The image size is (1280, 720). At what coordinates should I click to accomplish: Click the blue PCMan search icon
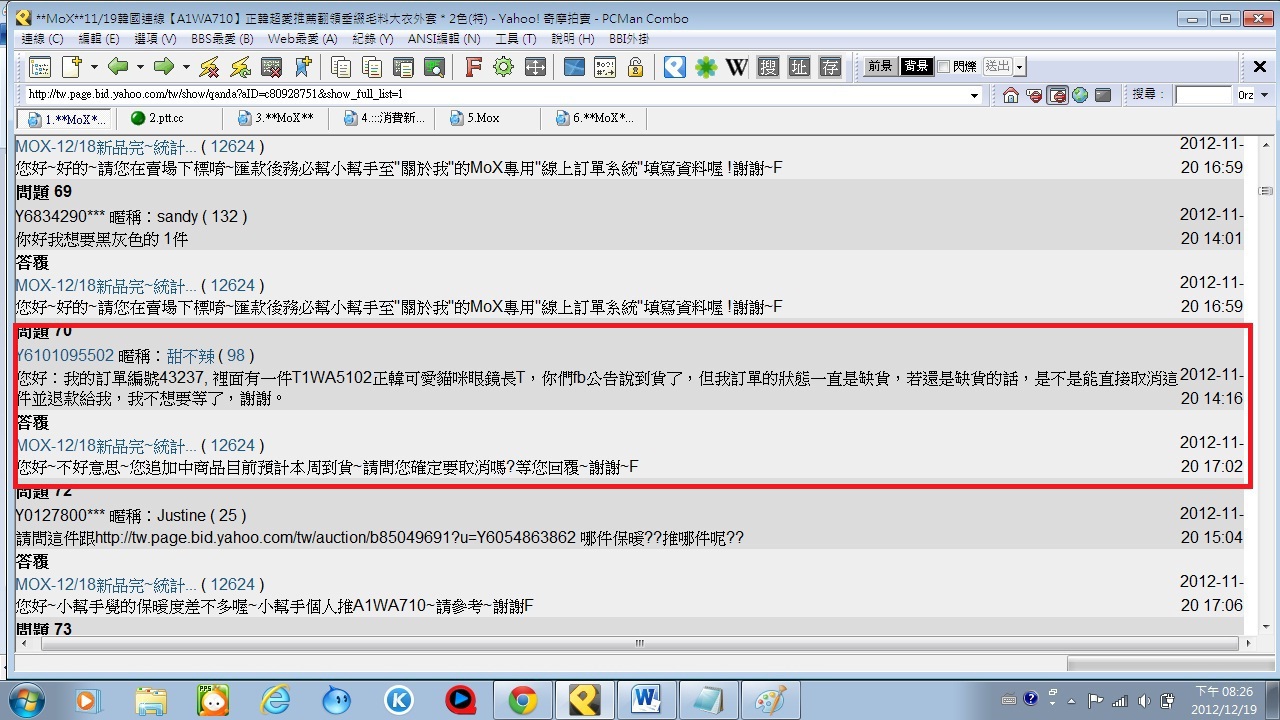(675, 67)
